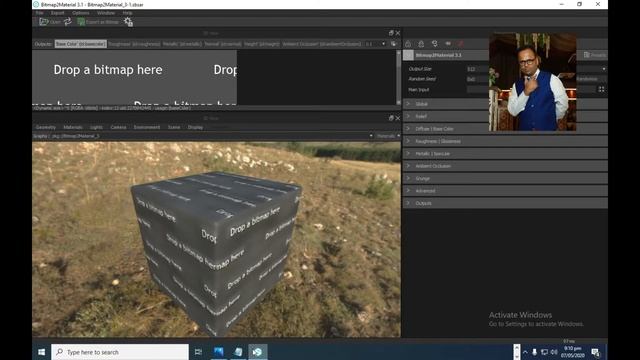Open Scene menu in 3D view
Viewport: 640px width, 360px height.
174,127
